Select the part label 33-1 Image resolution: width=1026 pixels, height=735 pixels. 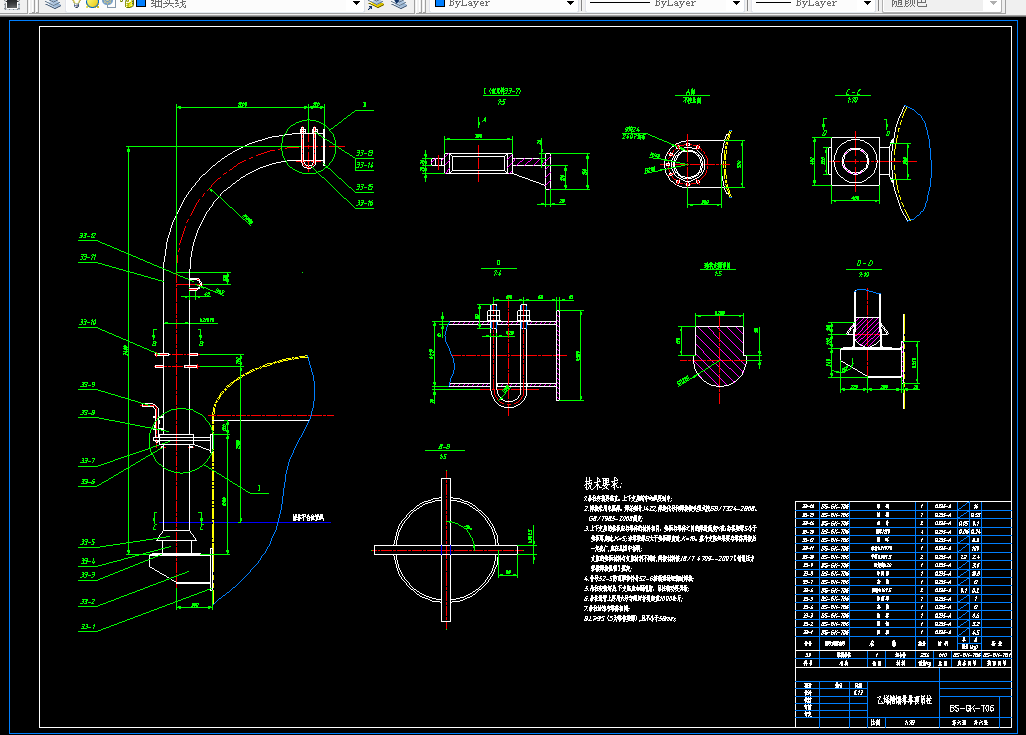click(x=88, y=626)
